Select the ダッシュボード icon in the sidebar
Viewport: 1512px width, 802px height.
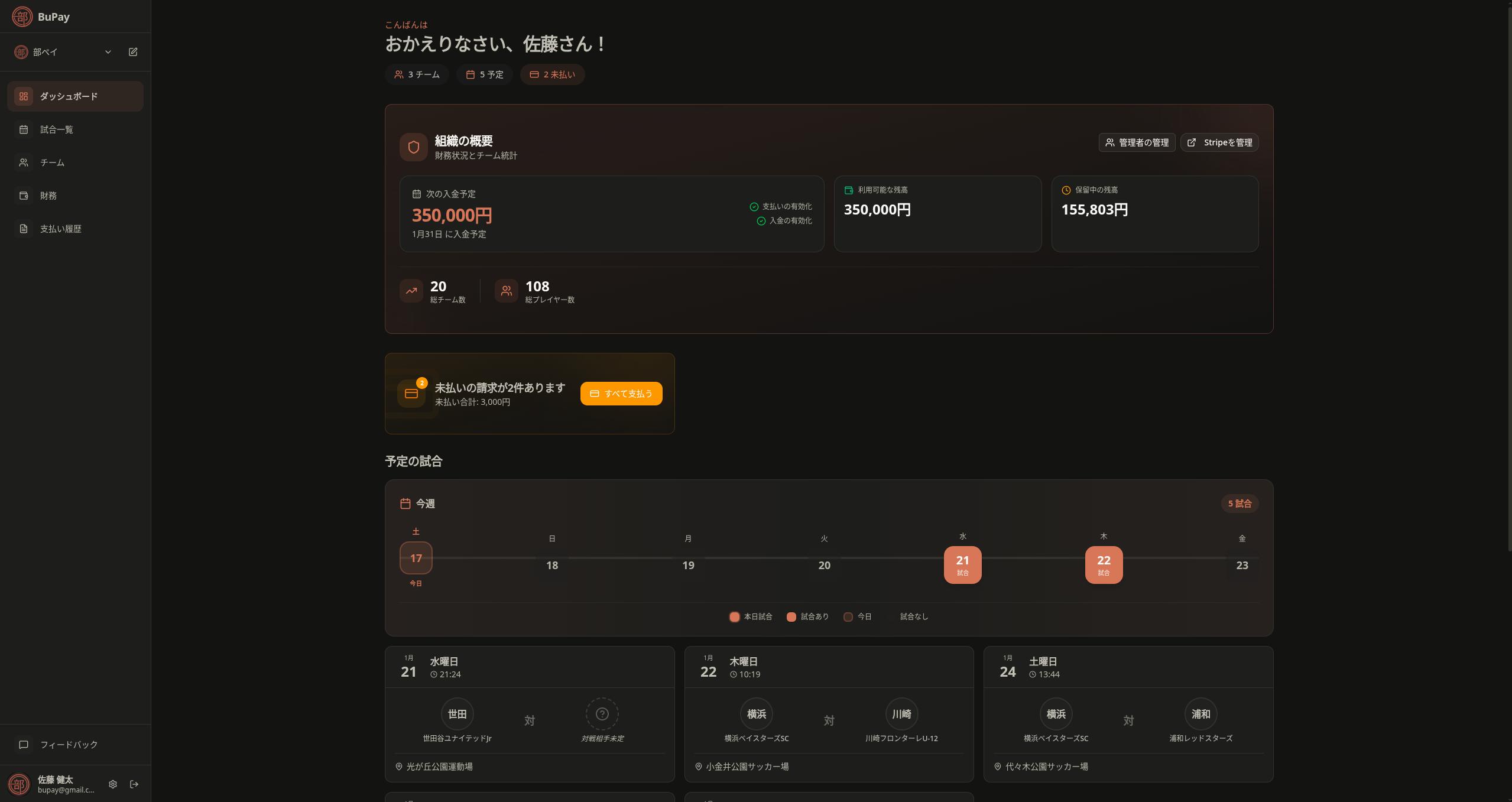24,96
